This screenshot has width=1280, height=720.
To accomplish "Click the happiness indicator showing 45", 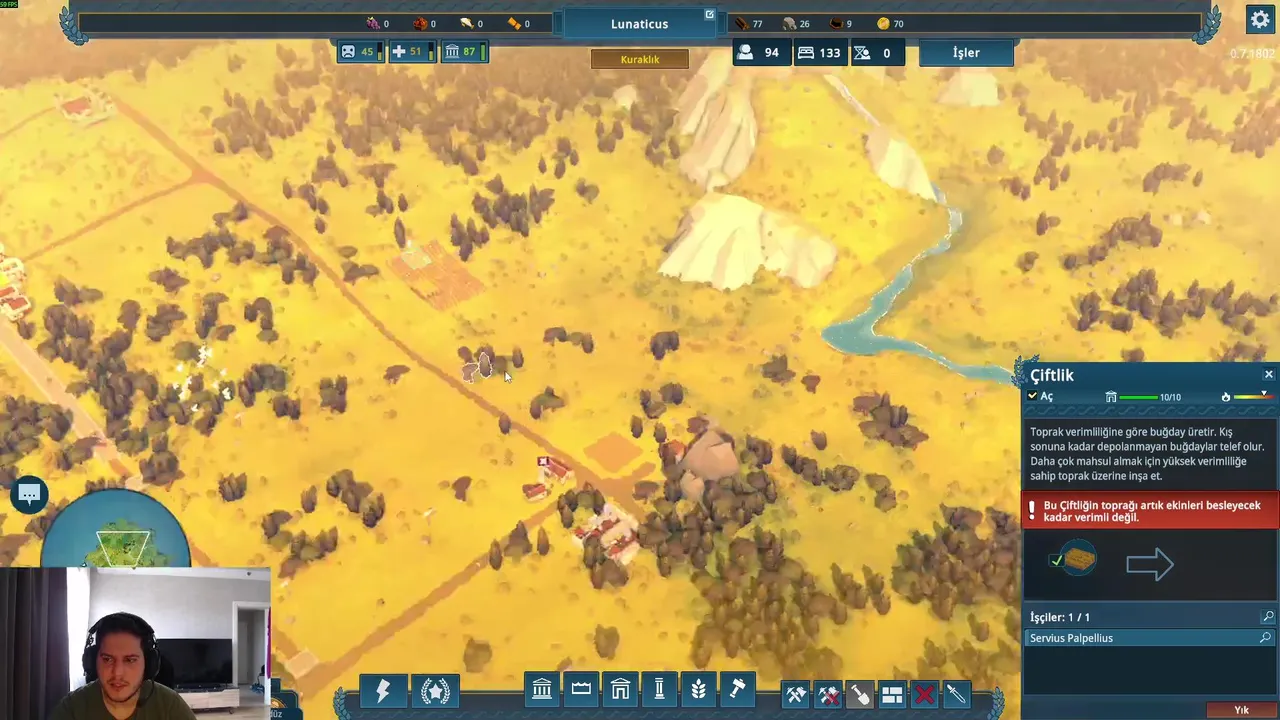I will click(360, 52).
